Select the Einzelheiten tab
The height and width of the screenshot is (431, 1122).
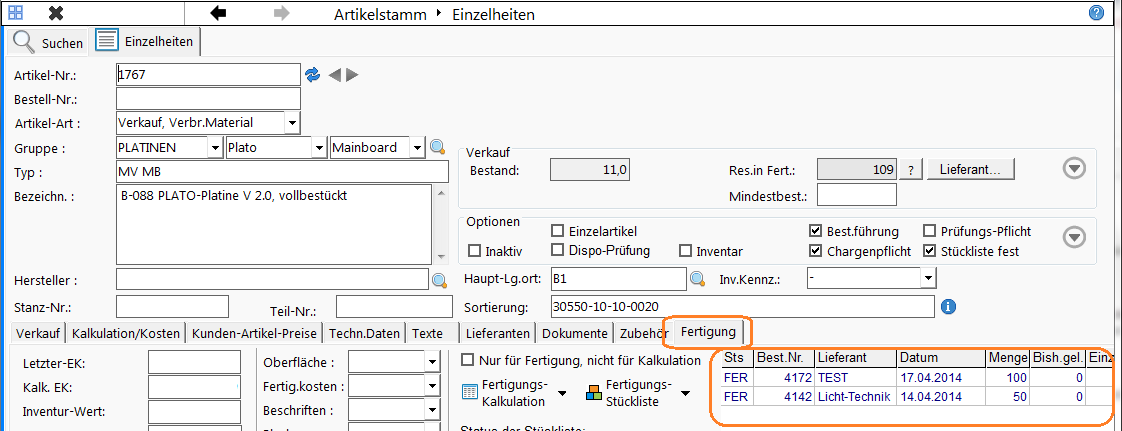pyautogui.click(x=146, y=42)
